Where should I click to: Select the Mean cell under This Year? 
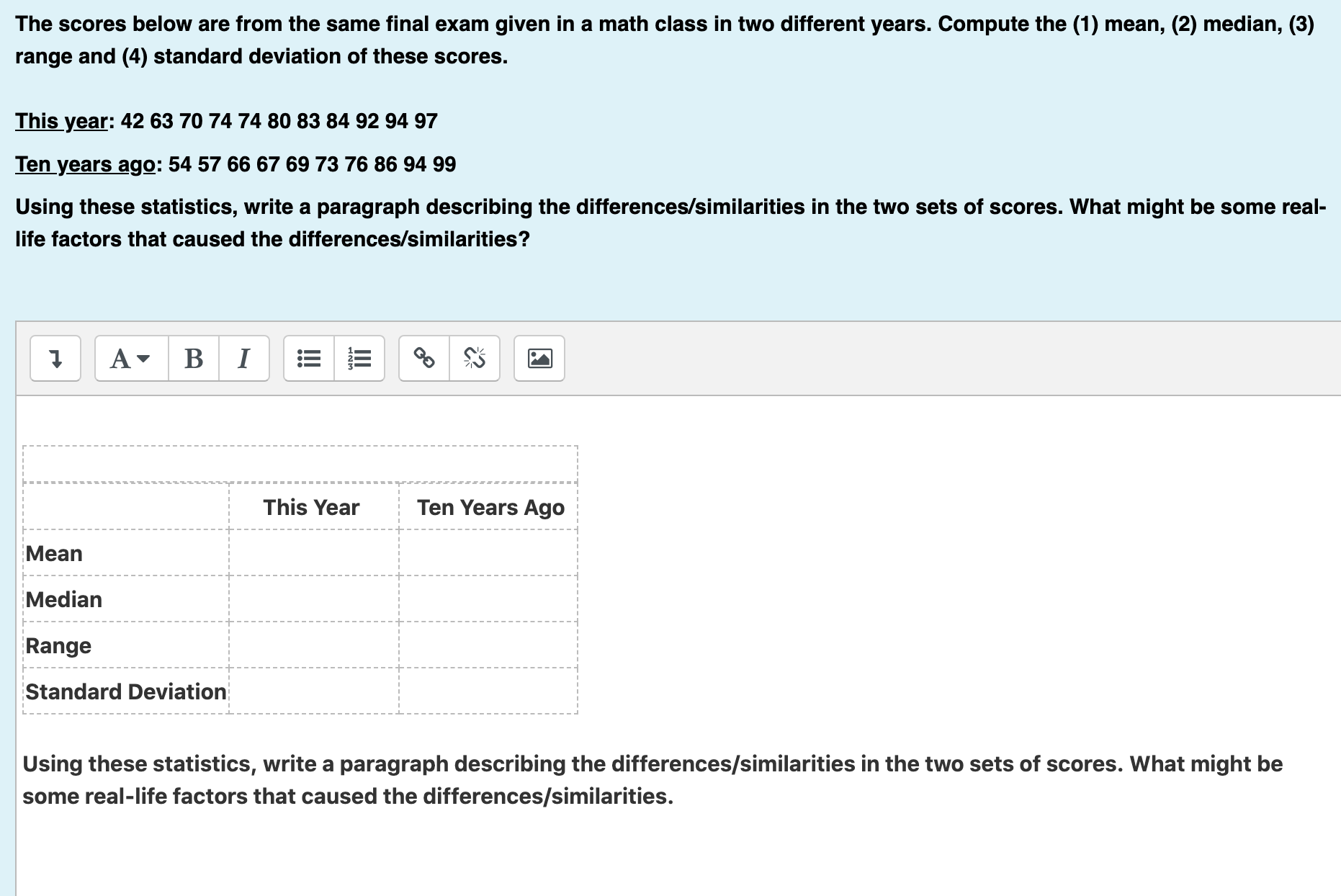pyautogui.click(x=314, y=553)
